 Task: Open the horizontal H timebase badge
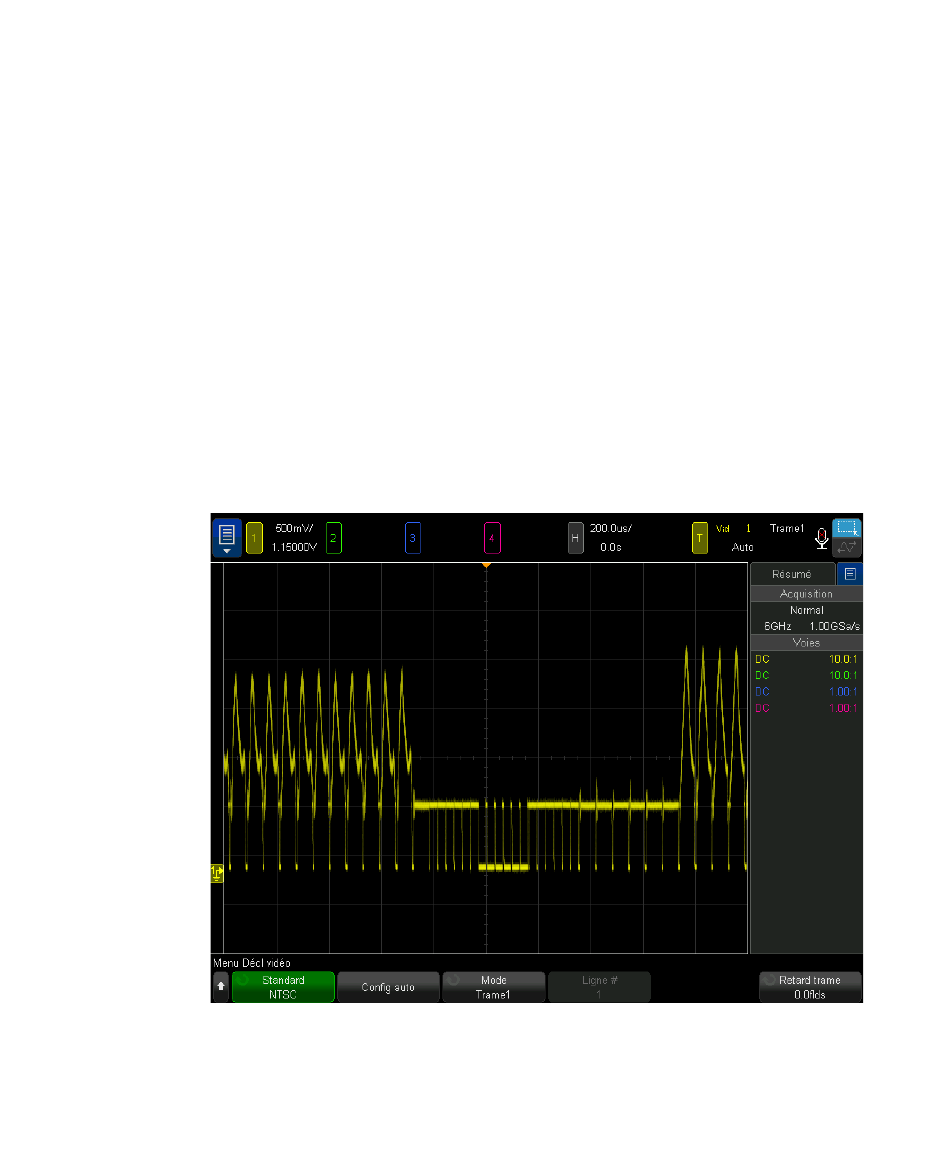click(575, 538)
